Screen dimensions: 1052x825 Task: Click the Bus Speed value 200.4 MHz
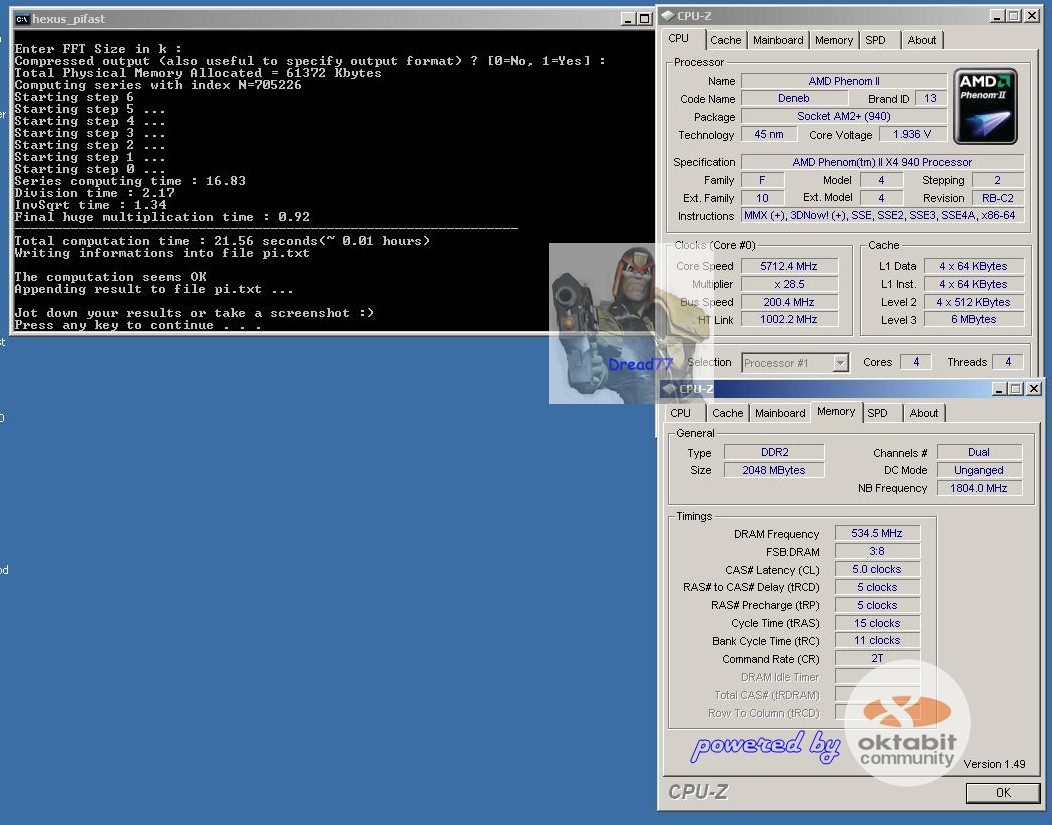pyautogui.click(x=789, y=302)
